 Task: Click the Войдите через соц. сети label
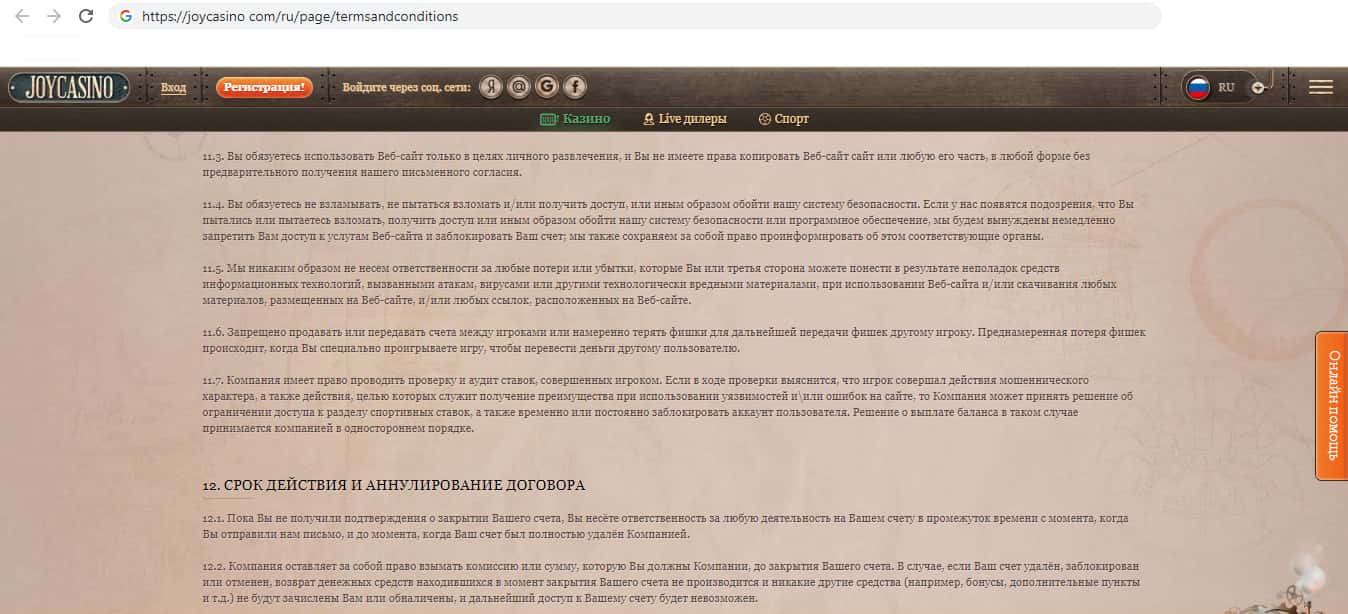pos(406,88)
